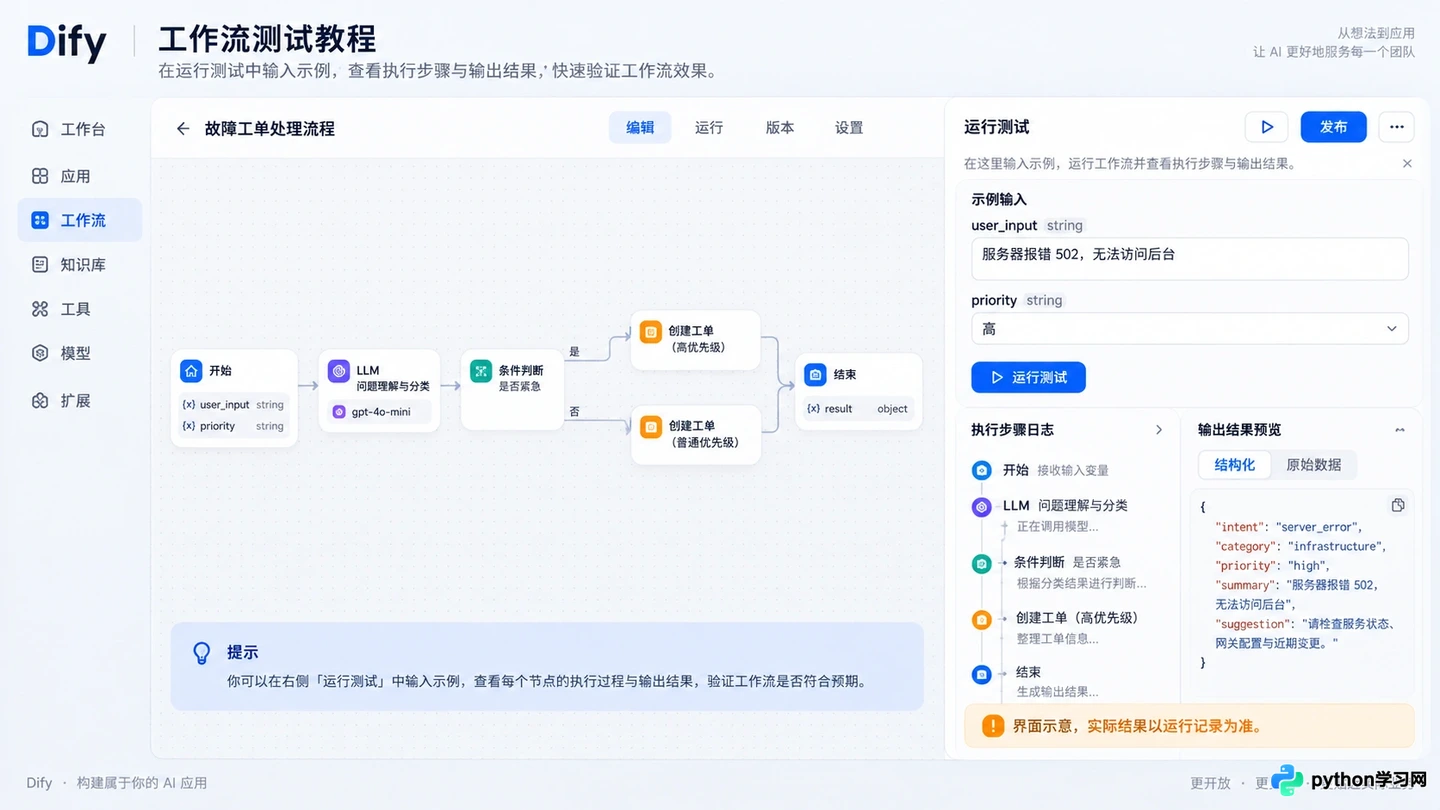Copy the JSON output with the copy icon

click(x=1398, y=505)
